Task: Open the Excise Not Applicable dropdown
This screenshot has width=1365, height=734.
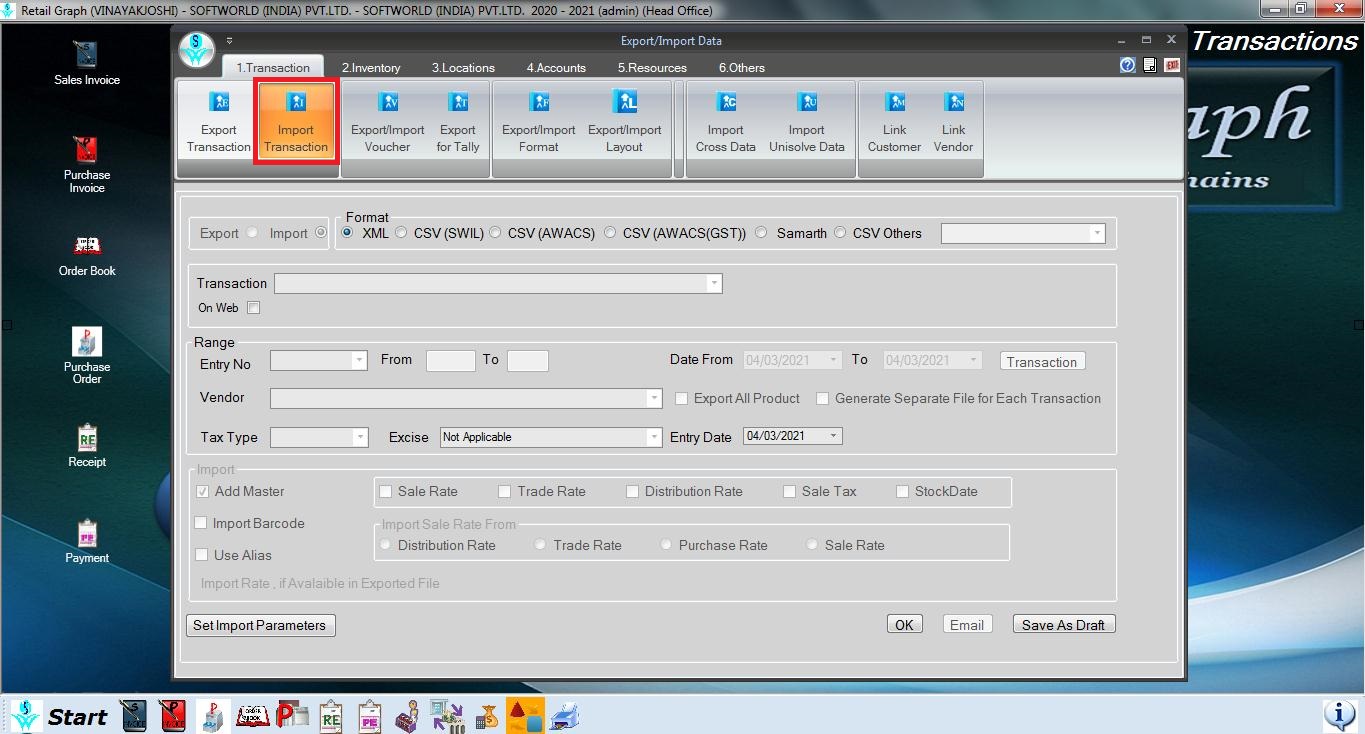Action: point(654,437)
